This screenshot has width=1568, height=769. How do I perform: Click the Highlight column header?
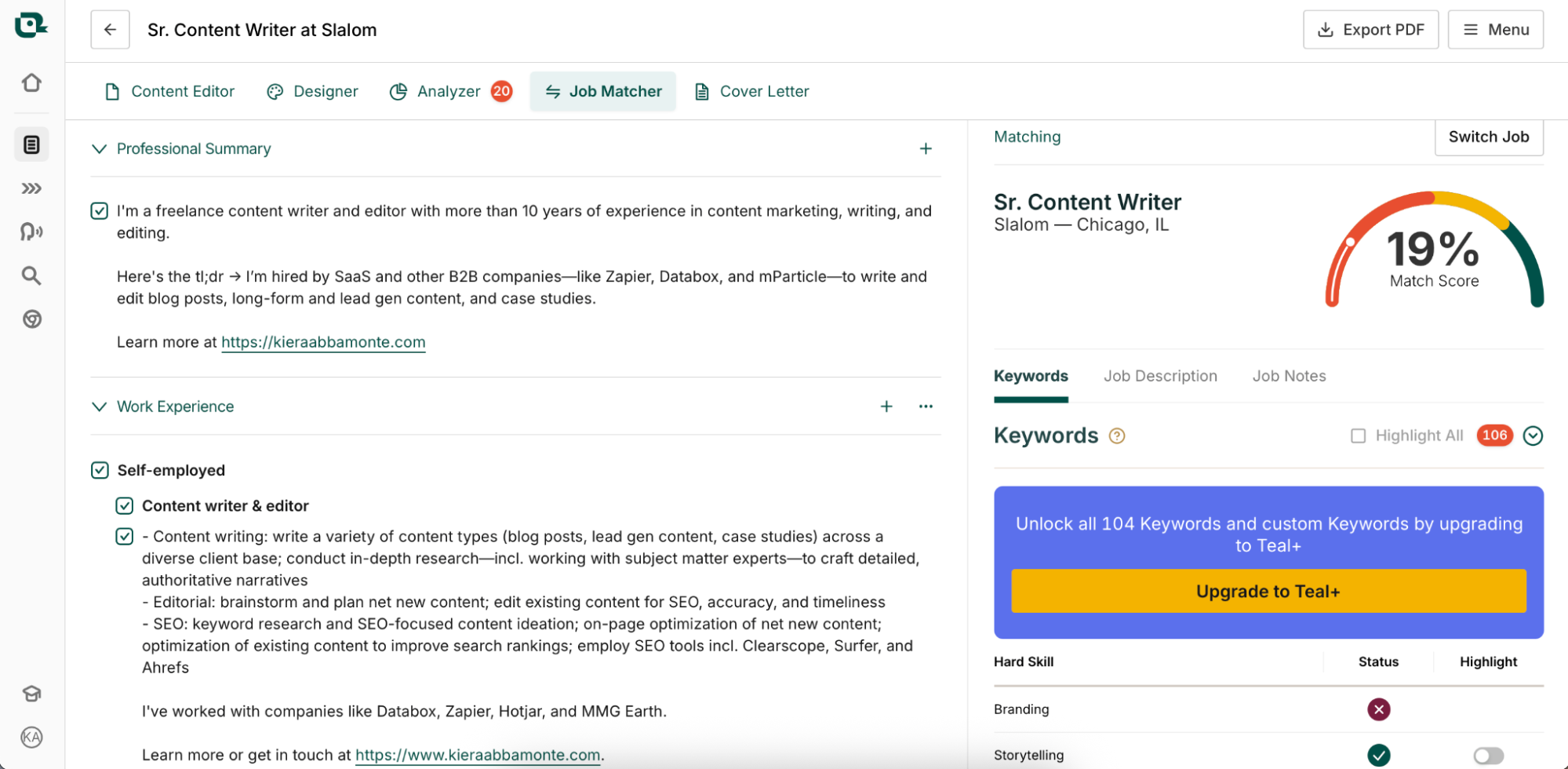(x=1488, y=661)
